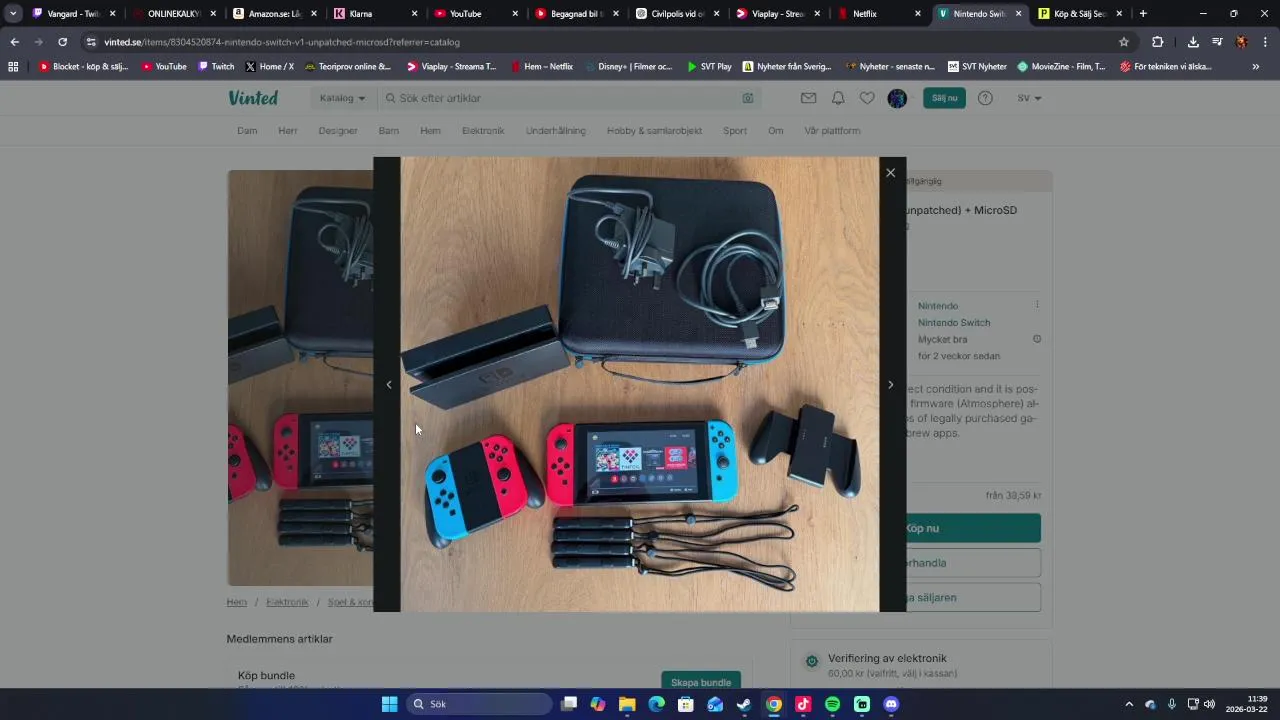Open Spotify from the taskbar
This screenshot has height=720, width=1280.
click(832, 704)
